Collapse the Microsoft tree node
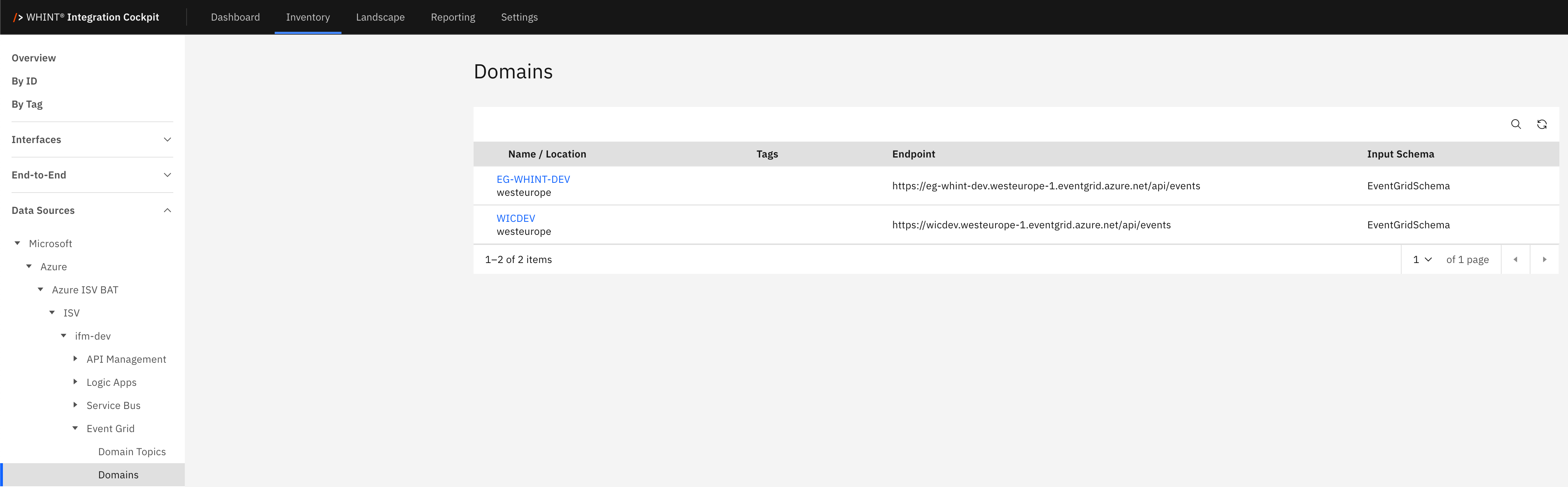This screenshot has width=1568, height=487. tap(18, 243)
